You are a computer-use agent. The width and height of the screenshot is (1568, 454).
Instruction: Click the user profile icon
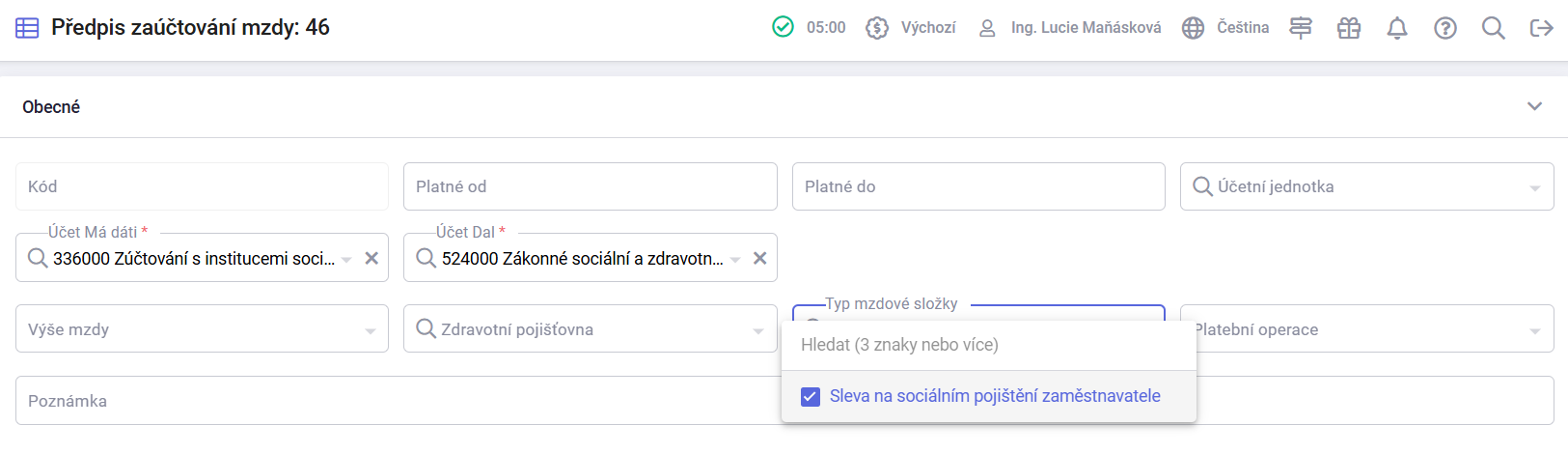[987, 28]
